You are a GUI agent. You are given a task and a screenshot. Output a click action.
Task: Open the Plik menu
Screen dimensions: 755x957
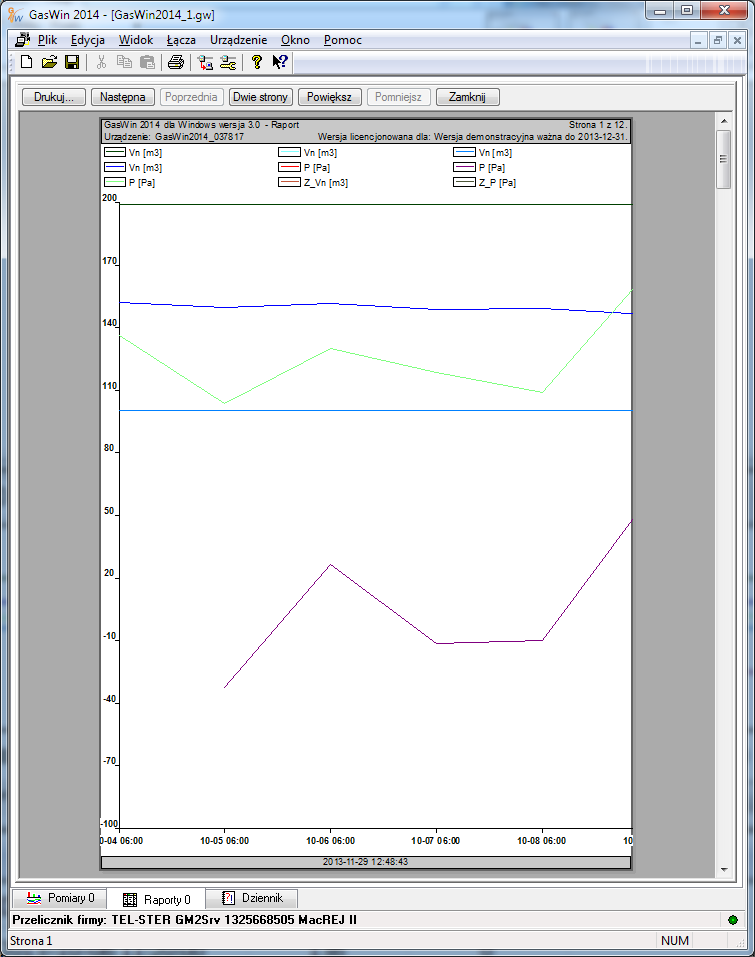tap(47, 40)
